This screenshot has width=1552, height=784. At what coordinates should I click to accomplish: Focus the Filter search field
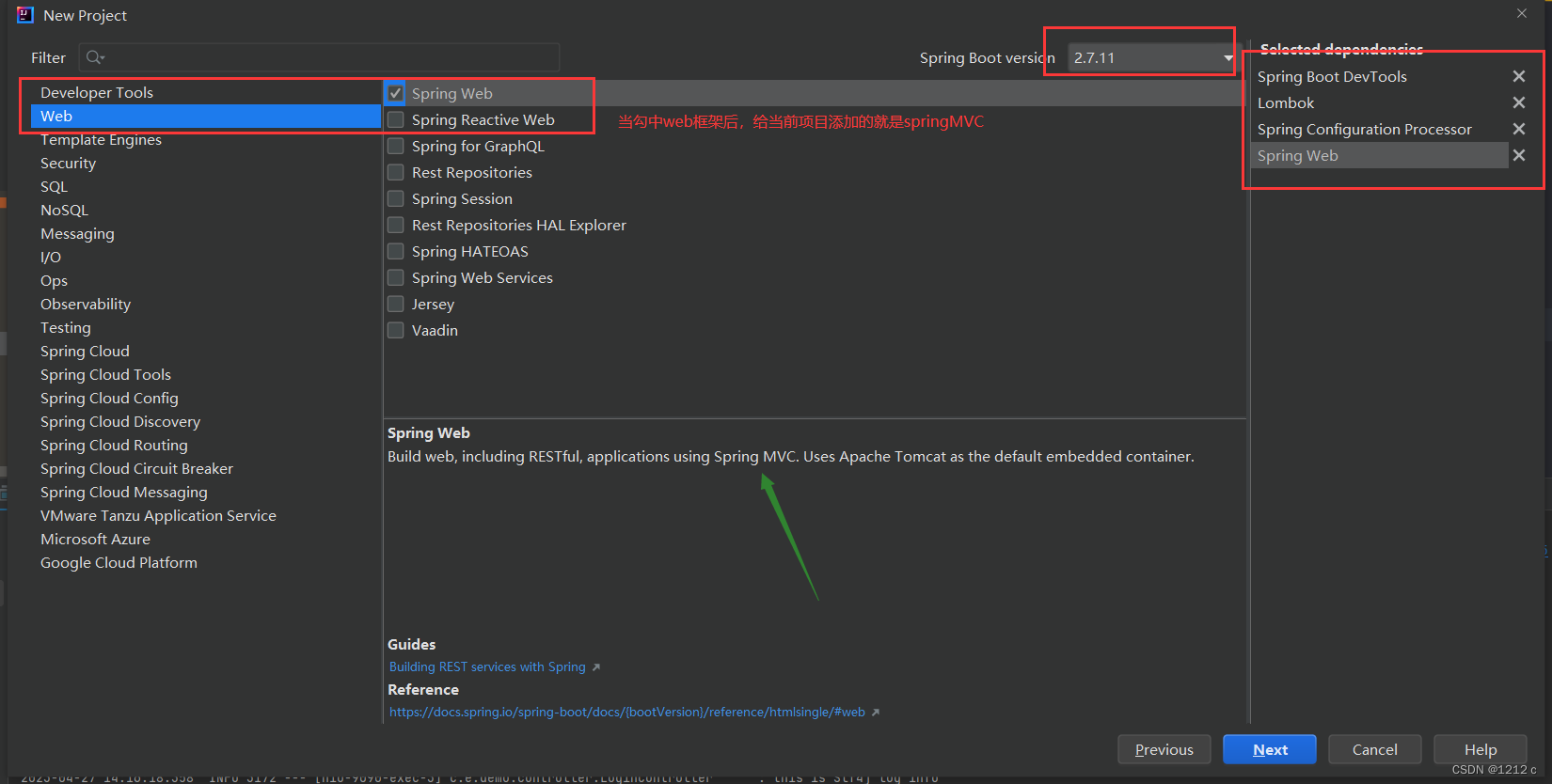click(x=320, y=57)
